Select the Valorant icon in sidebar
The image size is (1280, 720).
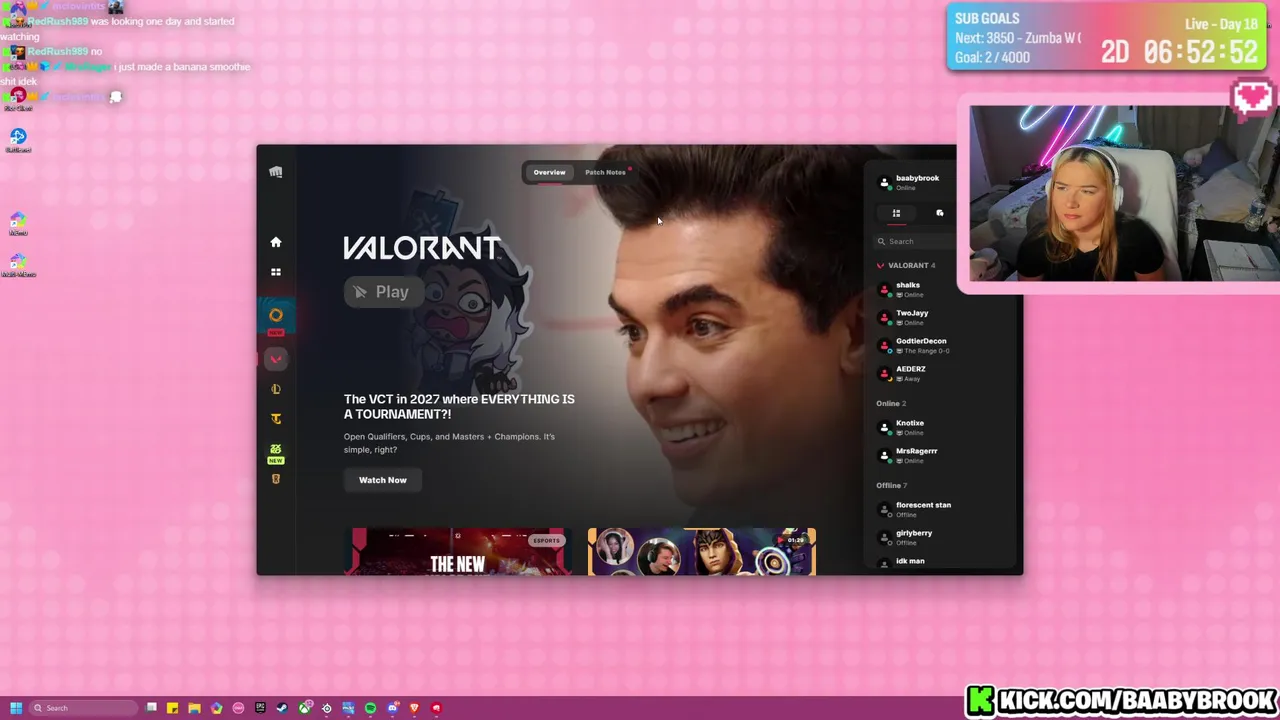tap(276, 359)
